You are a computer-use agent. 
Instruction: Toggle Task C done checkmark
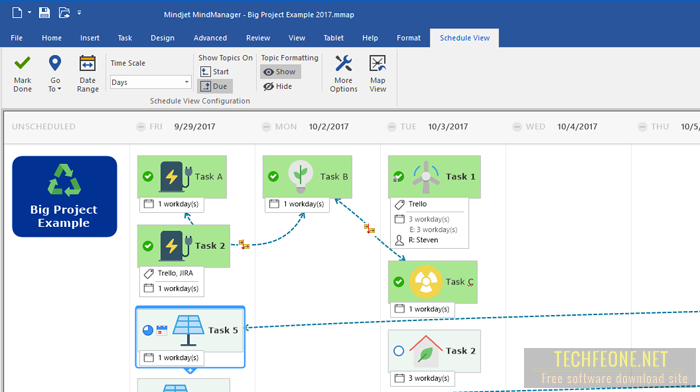pos(399,282)
